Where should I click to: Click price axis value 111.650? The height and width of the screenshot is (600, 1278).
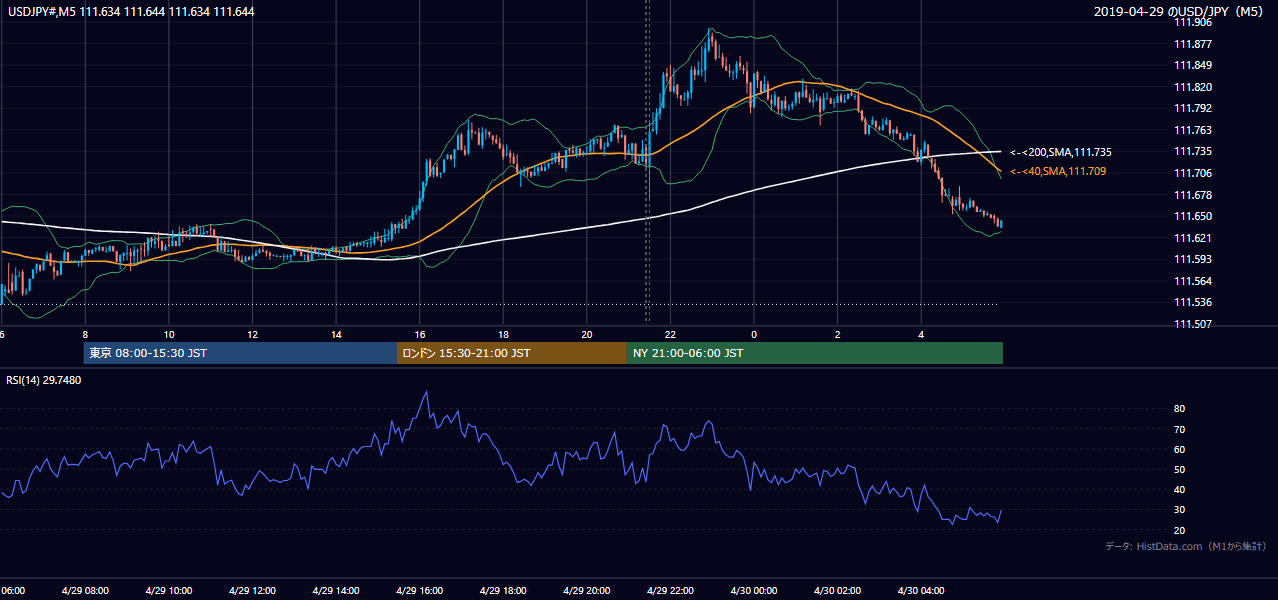click(1192, 216)
